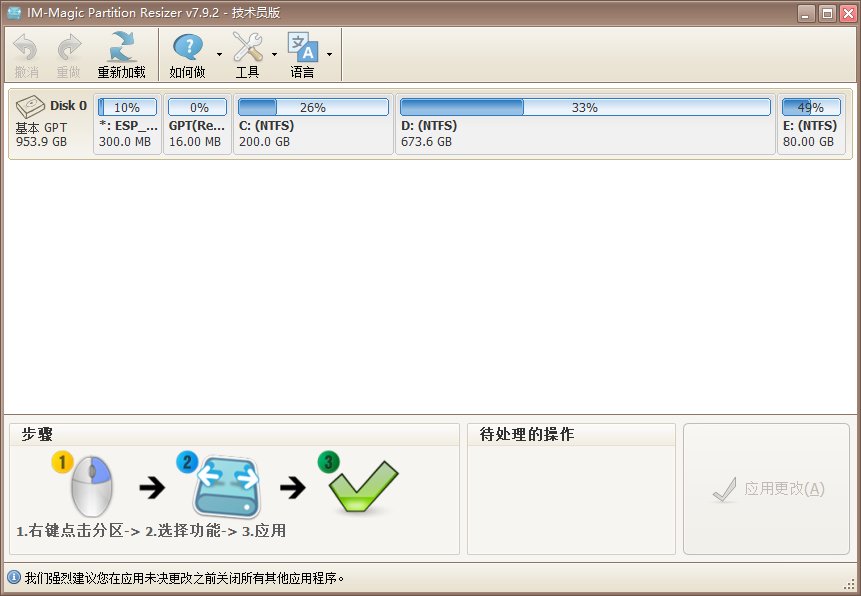Open the How-to (如何做) help icon

coord(188,47)
